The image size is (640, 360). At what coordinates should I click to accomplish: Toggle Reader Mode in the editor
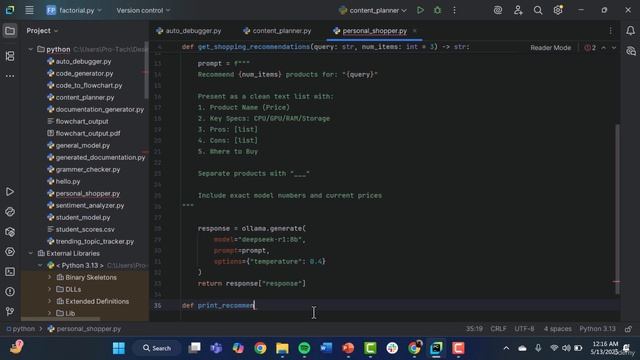click(x=551, y=48)
